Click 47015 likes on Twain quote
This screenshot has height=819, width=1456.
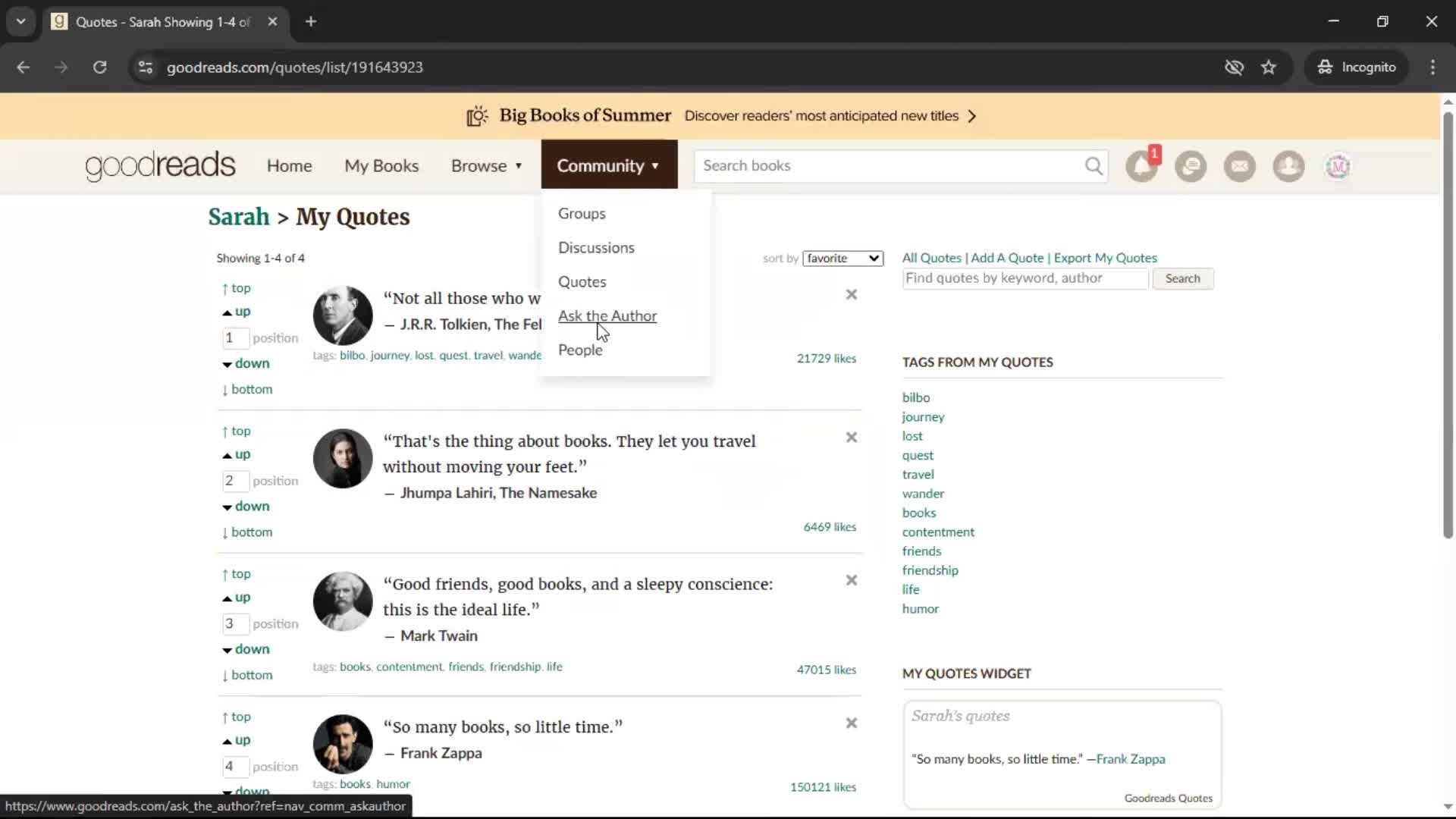point(826,670)
